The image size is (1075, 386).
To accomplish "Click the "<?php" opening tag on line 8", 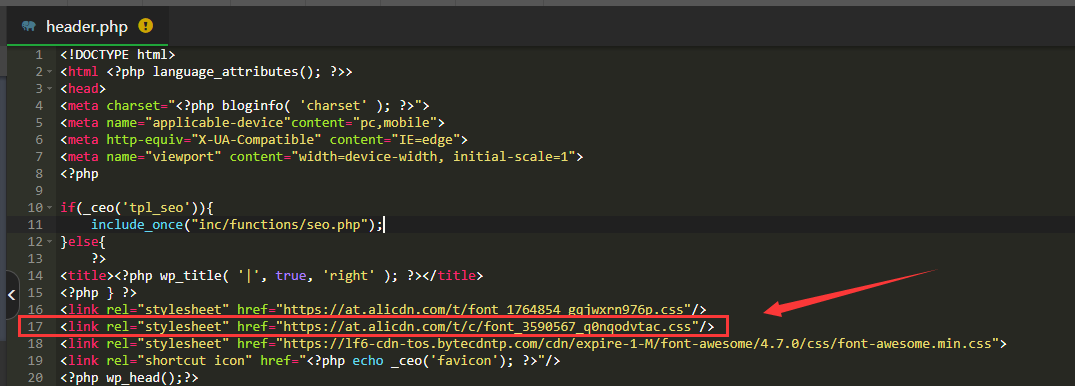I will pos(80,174).
